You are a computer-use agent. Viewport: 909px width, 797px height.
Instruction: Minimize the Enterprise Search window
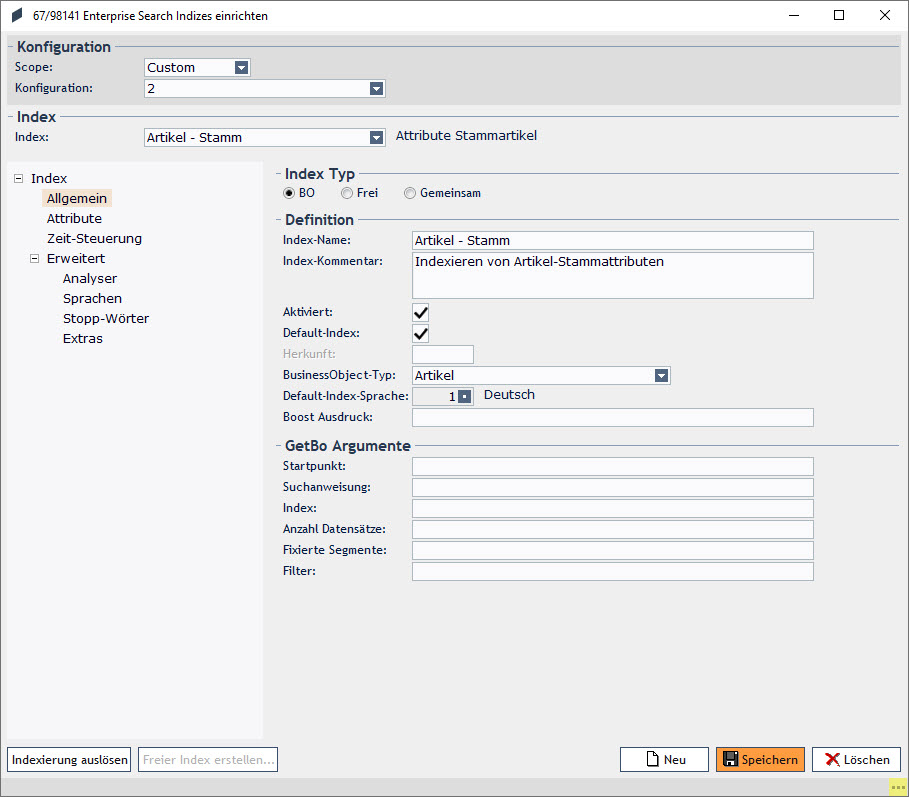click(794, 15)
